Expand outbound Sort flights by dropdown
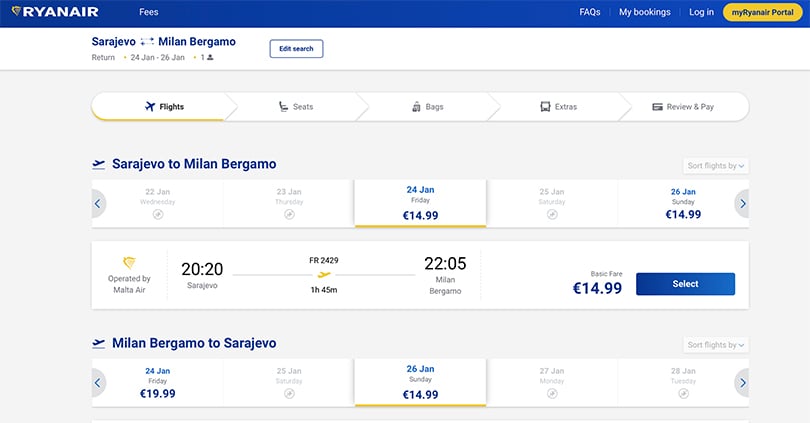This screenshot has width=810, height=423. (715, 166)
